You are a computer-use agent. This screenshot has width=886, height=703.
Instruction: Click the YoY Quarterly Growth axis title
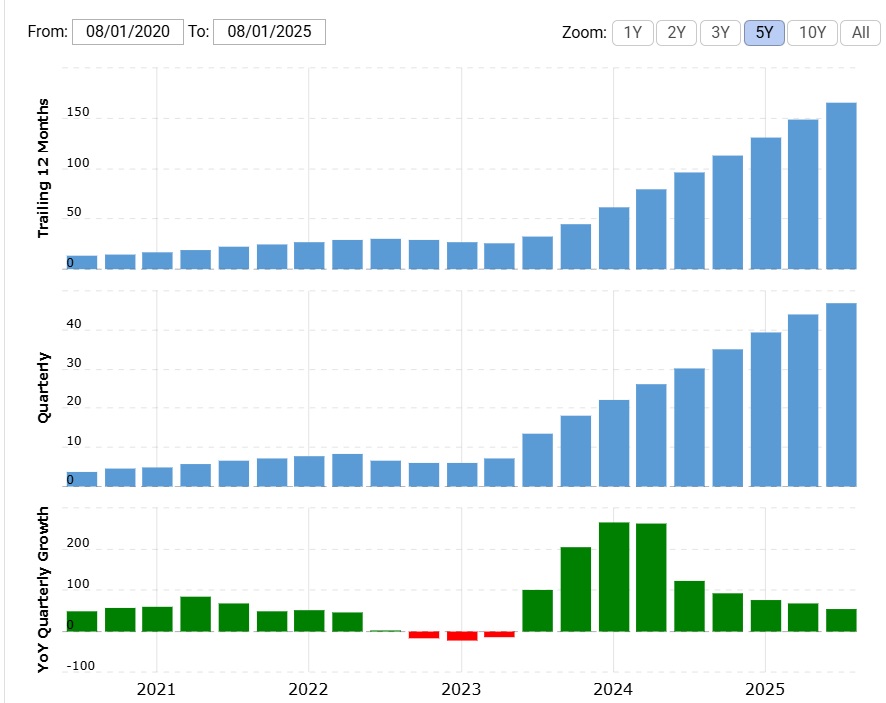[43, 589]
